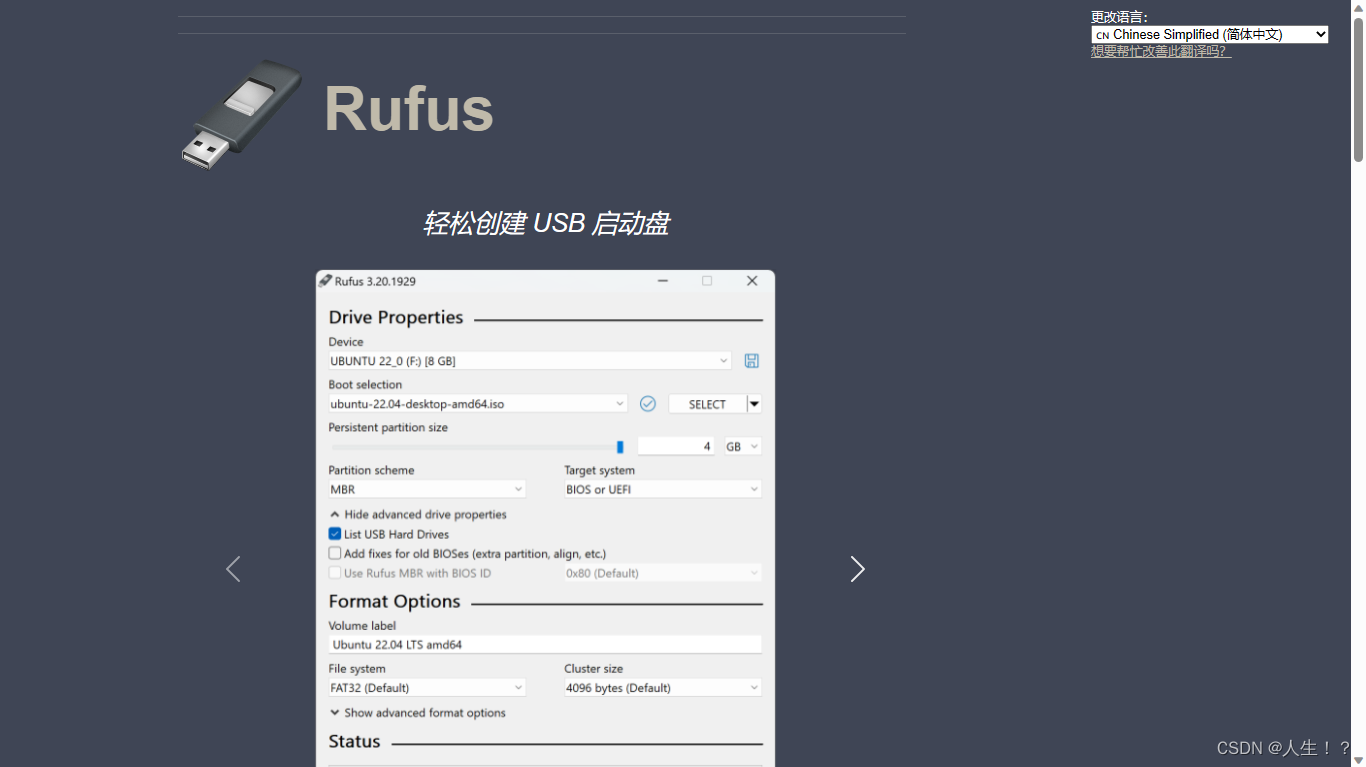Click the save device image floppy icon

point(752,361)
